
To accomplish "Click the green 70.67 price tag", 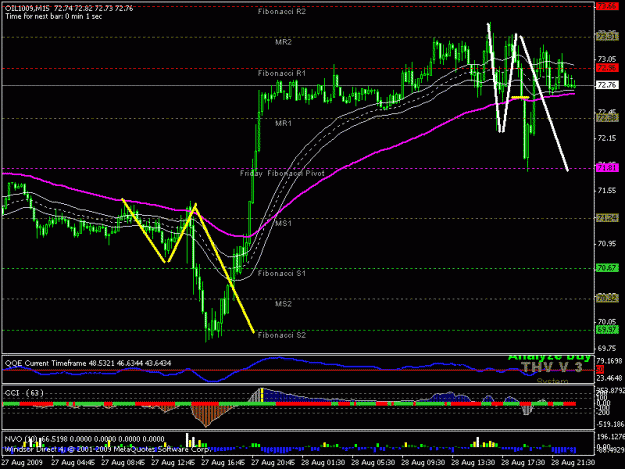I will pyautogui.click(x=607, y=268).
